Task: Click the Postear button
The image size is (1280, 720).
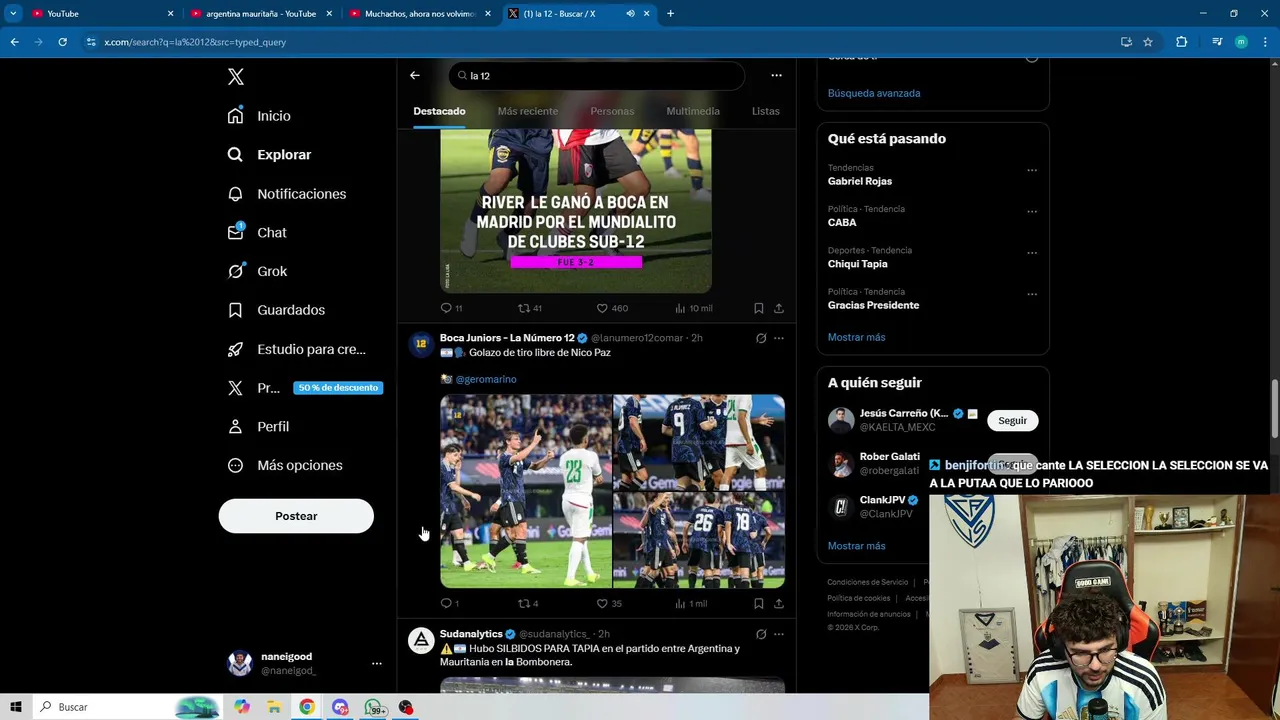Action: point(296,516)
